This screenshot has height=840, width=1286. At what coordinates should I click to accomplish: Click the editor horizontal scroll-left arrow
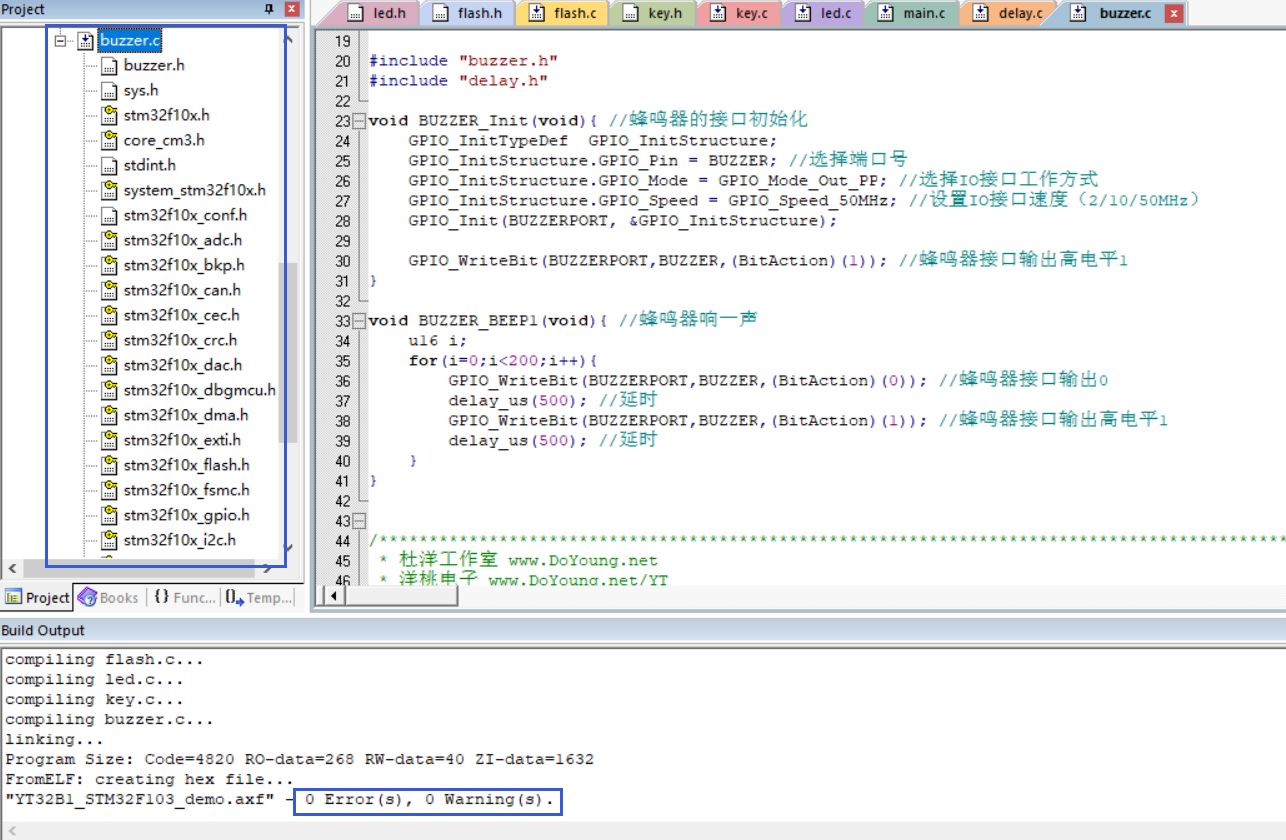[x=332, y=596]
